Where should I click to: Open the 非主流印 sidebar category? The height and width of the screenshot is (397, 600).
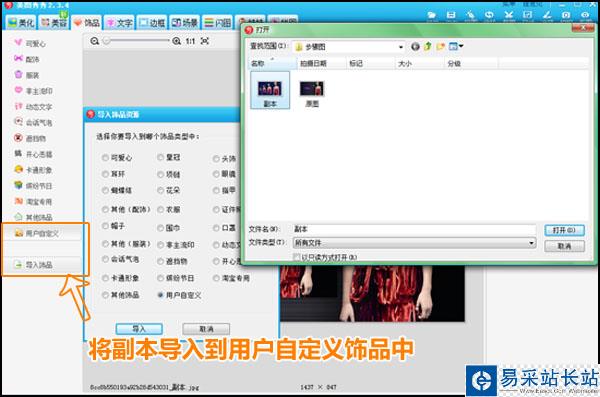coord(33,91)
